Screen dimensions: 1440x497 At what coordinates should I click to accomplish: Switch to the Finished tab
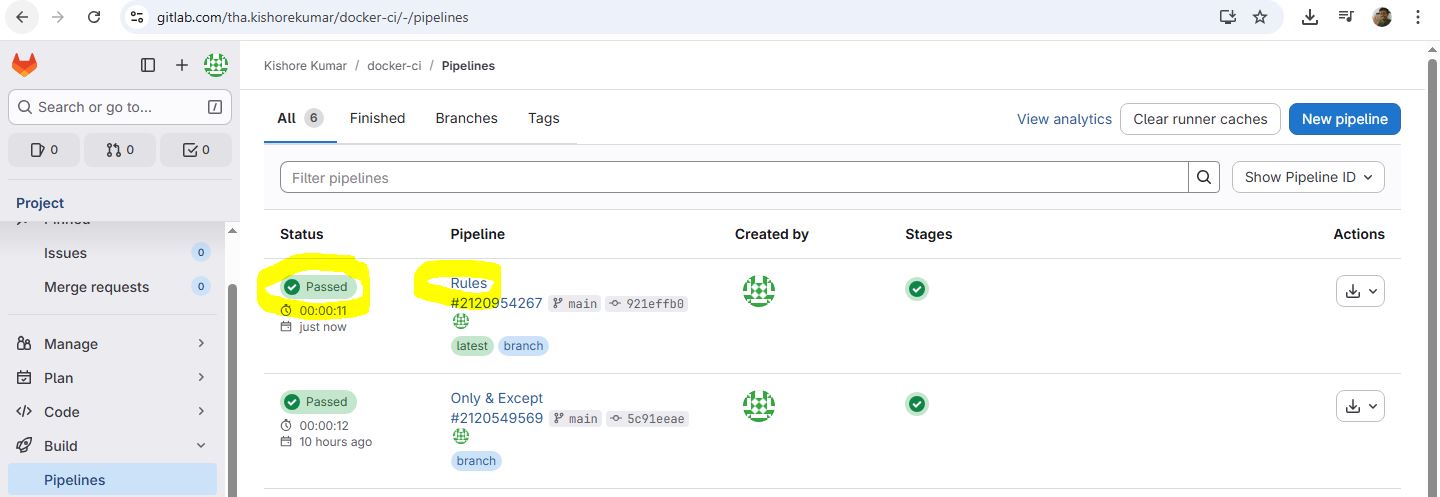click(x=377, y=118)
